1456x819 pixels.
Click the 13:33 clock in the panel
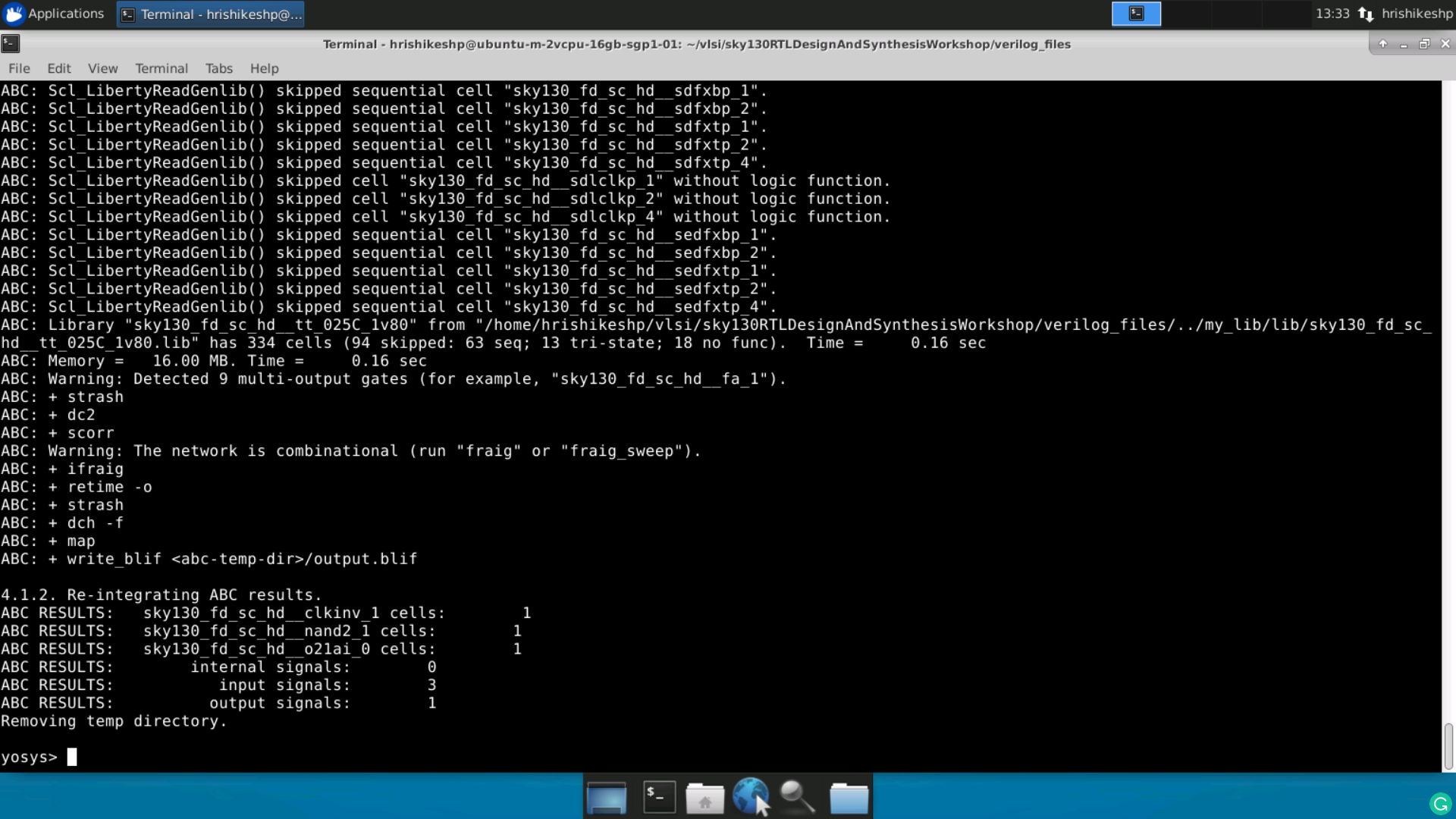pyautogui.click(x=1332, y=14)
